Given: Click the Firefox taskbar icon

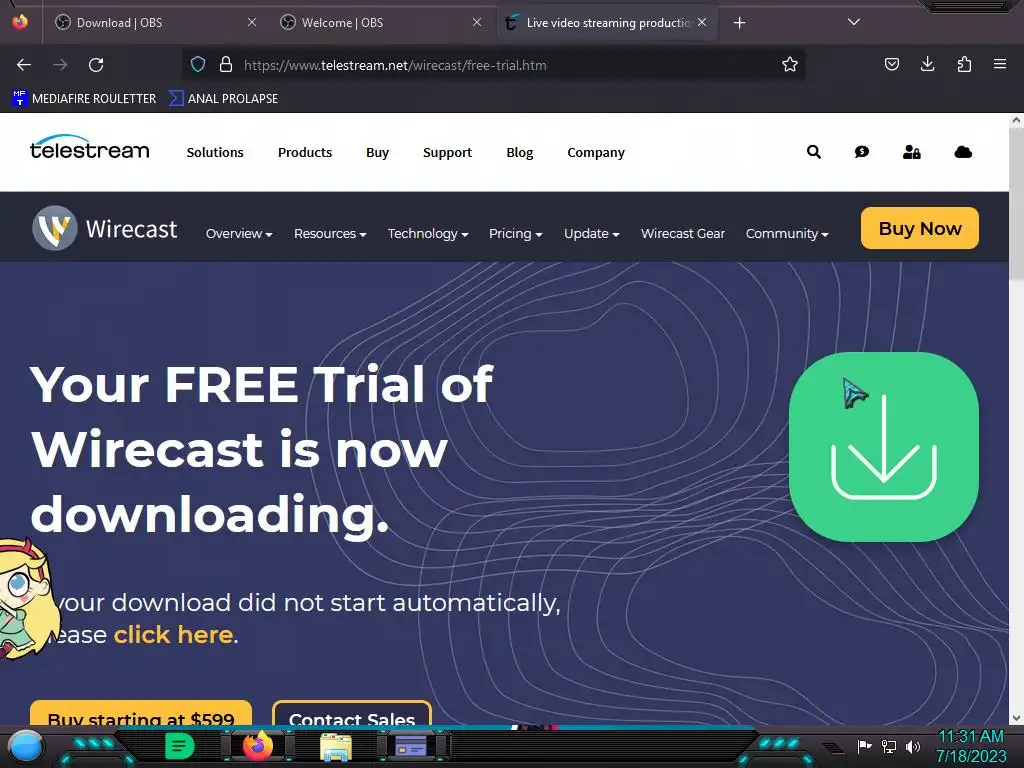Looking at the screenshot, I should click(258, 746).
